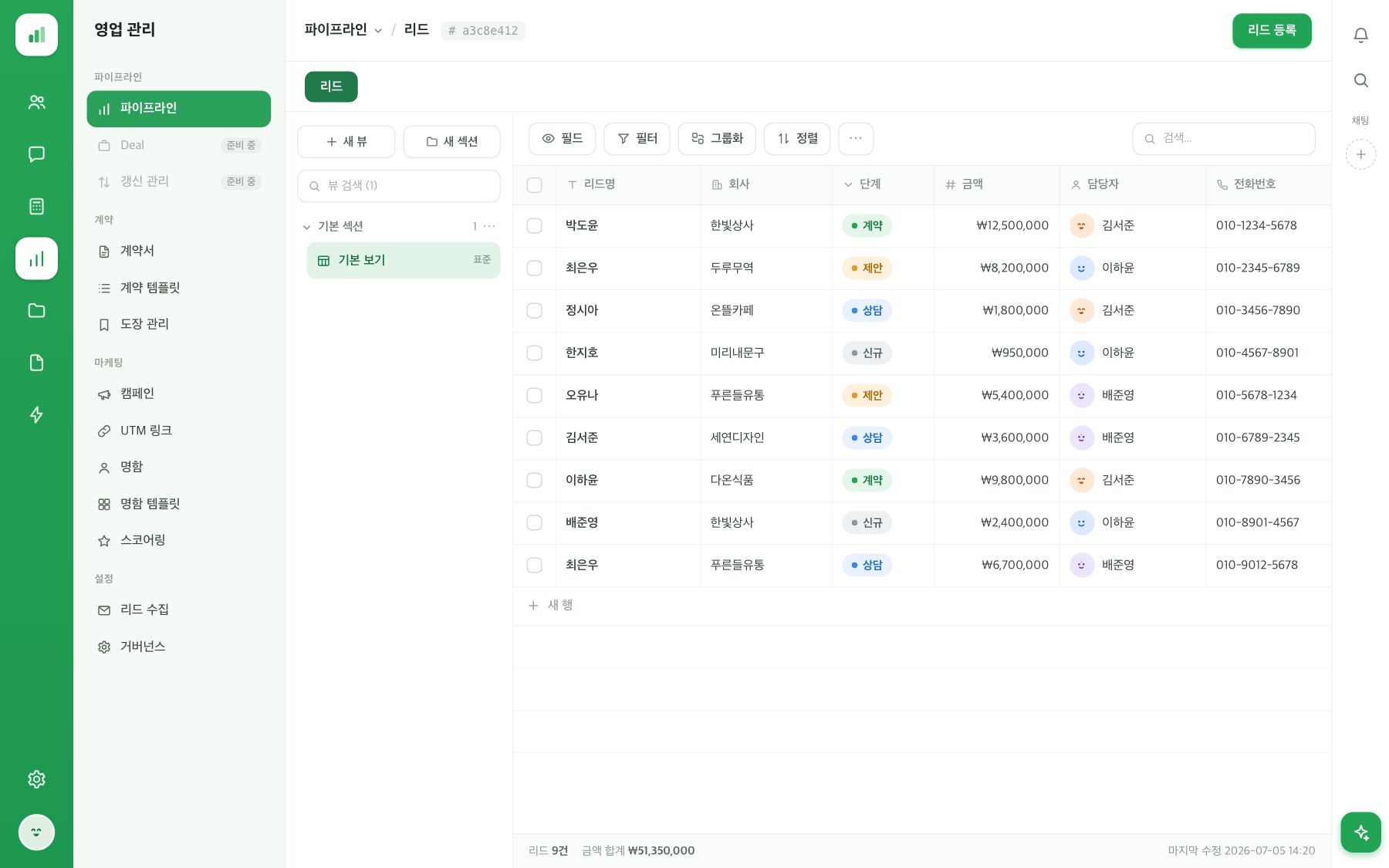Screen dimensions: 1389x868
Task: Open the AI sparkle assistant button
Action: point(1360,833)
